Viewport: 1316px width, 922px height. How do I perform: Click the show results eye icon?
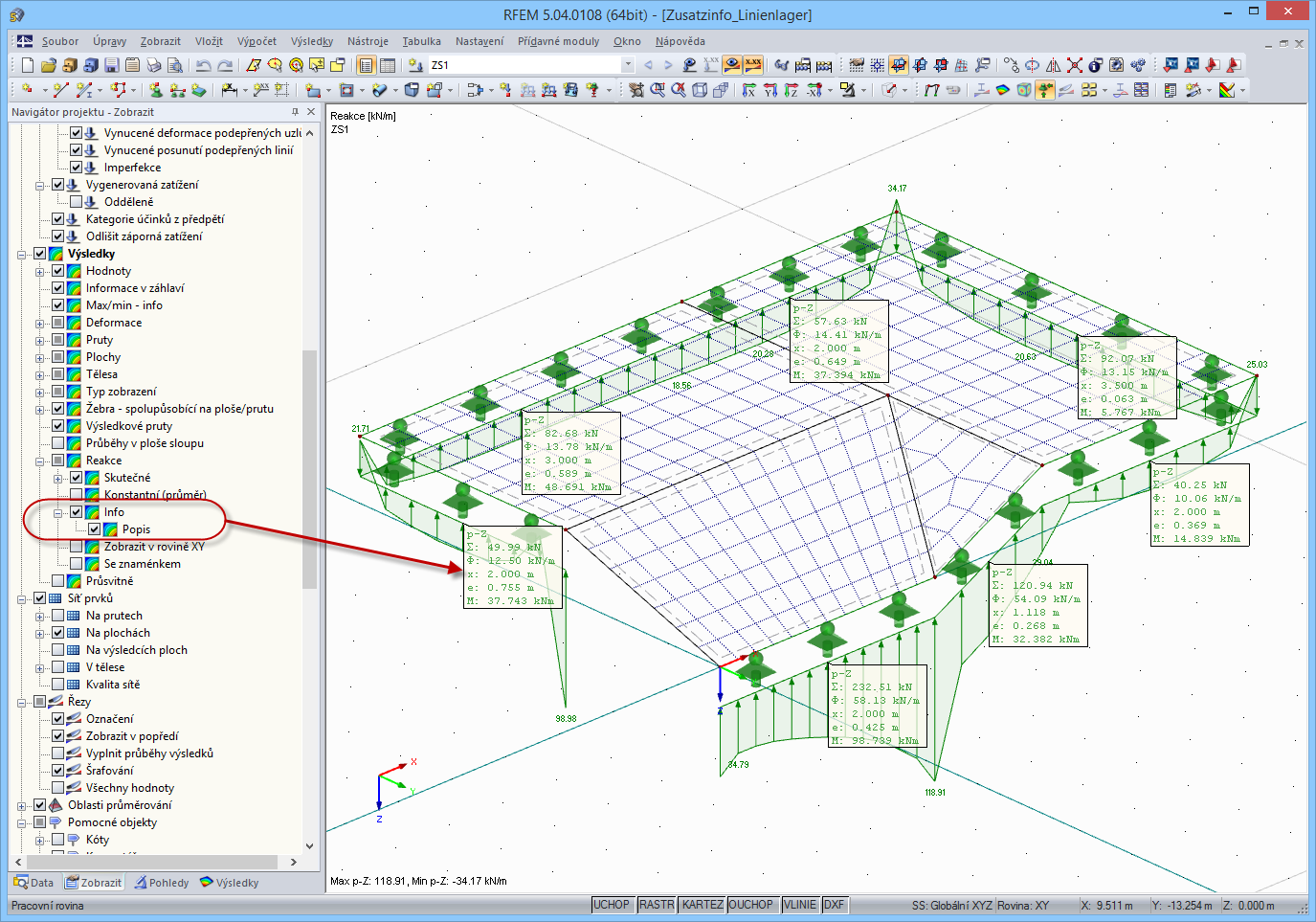tap(732, 65)
